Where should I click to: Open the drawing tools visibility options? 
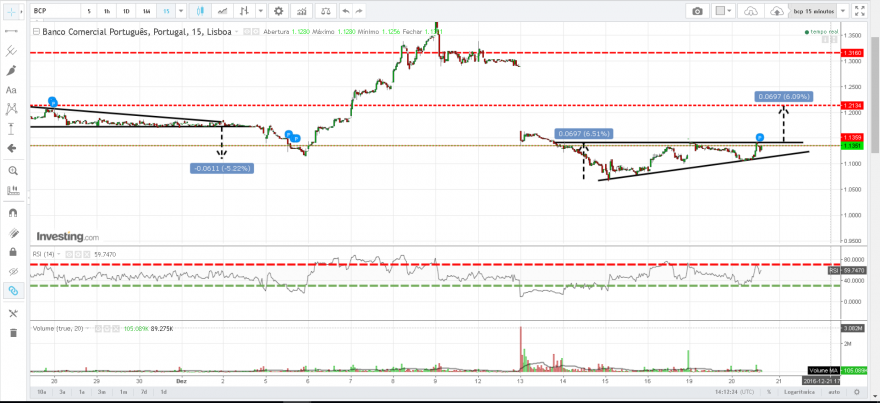11,313
